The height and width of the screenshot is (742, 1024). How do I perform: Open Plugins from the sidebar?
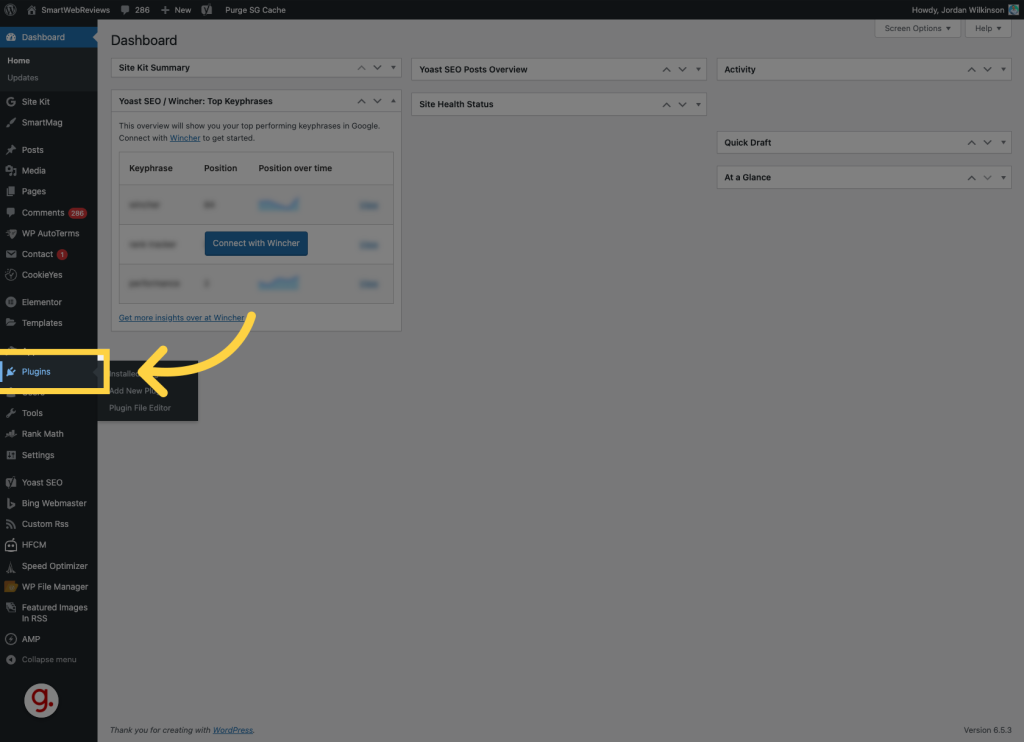(x=36, y=372)
